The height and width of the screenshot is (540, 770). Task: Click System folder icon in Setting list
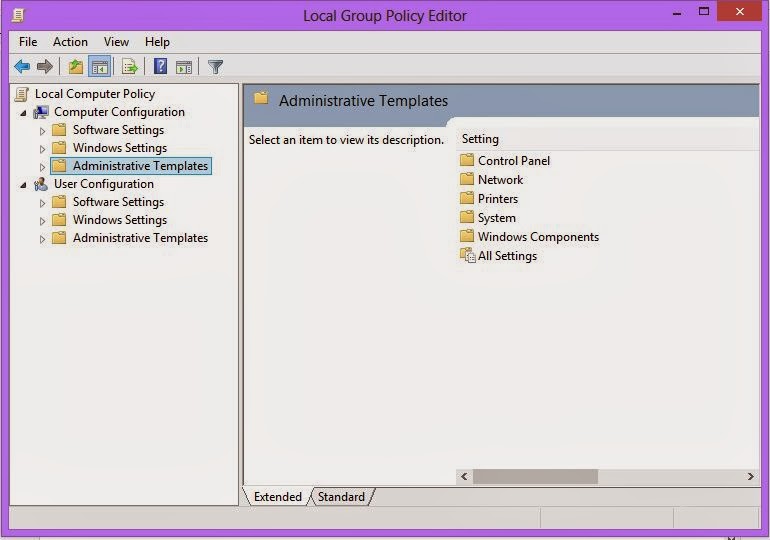[x=467, y=217]
